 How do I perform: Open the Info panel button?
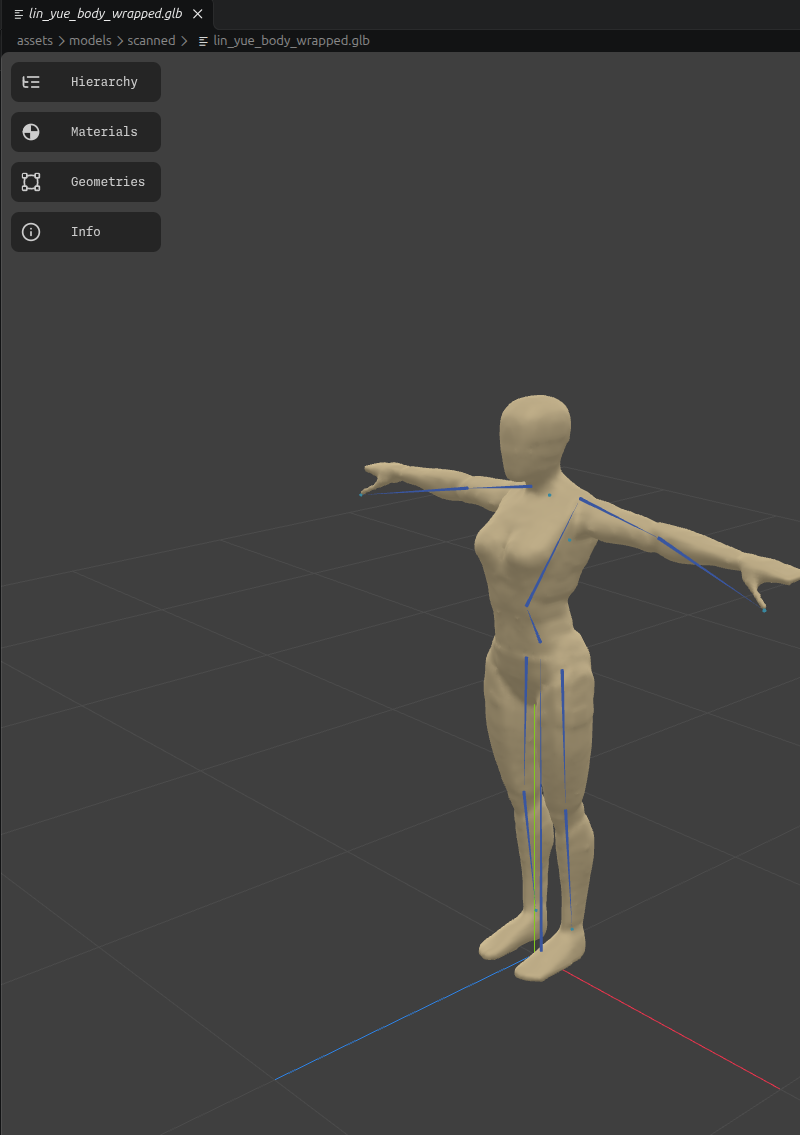pos(85,232)
